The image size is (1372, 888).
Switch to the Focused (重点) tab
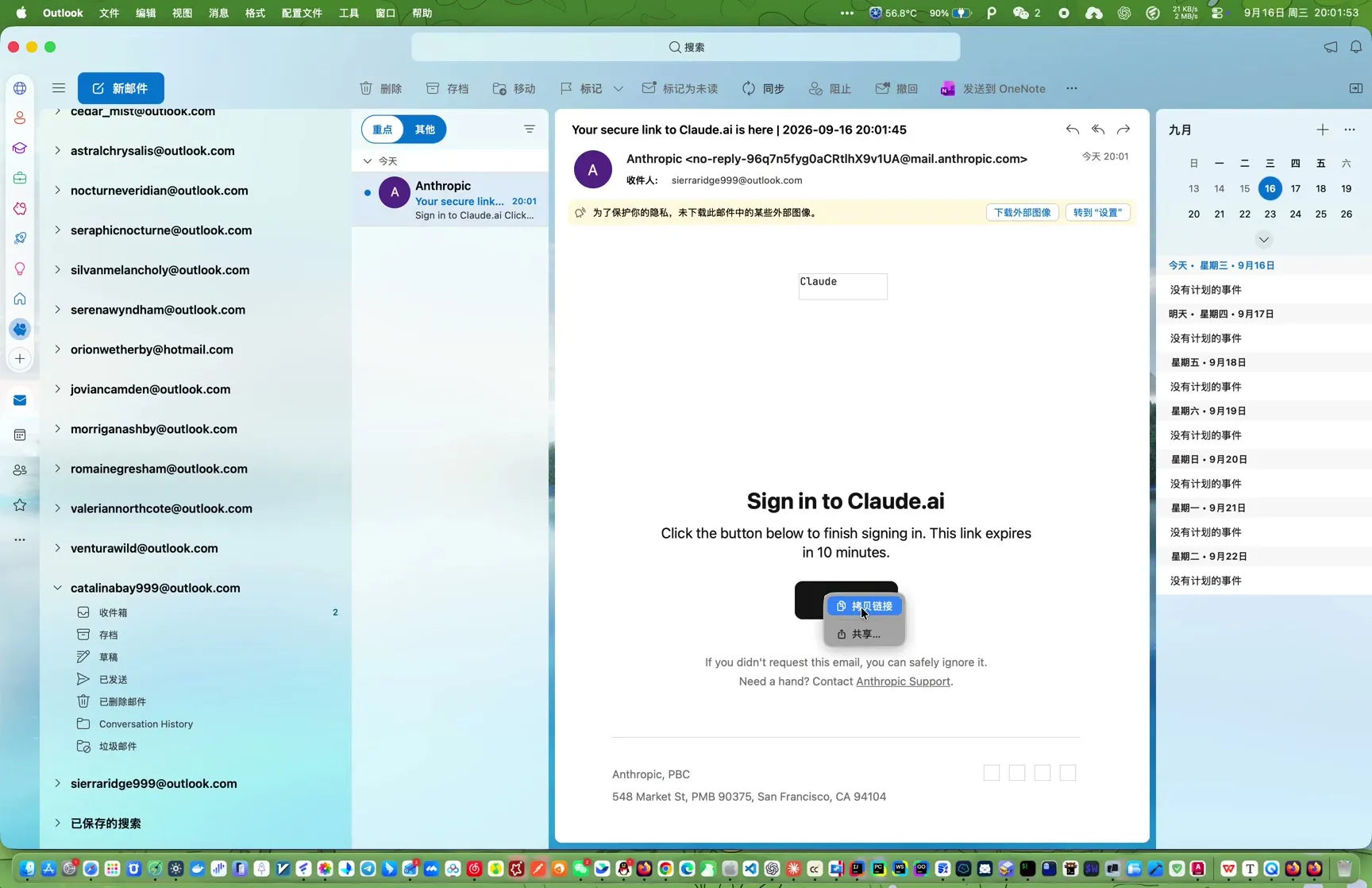[383, 129]
